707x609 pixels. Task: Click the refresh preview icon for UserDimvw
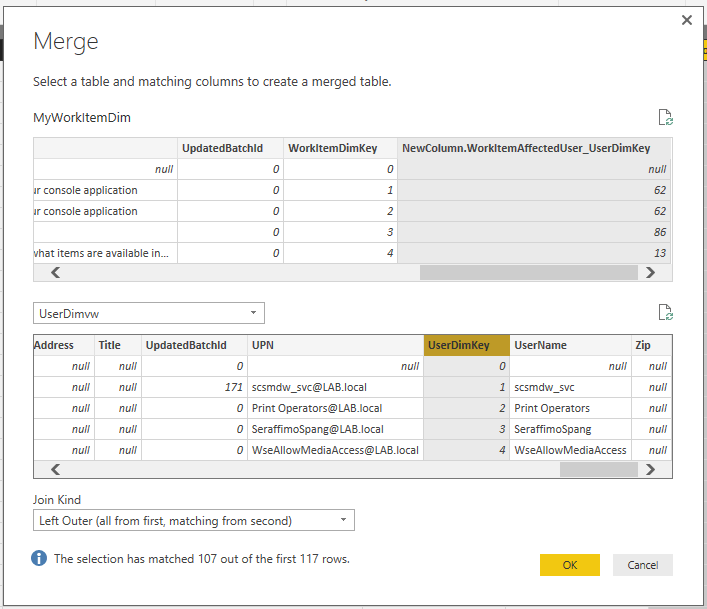tap(665, 312)
